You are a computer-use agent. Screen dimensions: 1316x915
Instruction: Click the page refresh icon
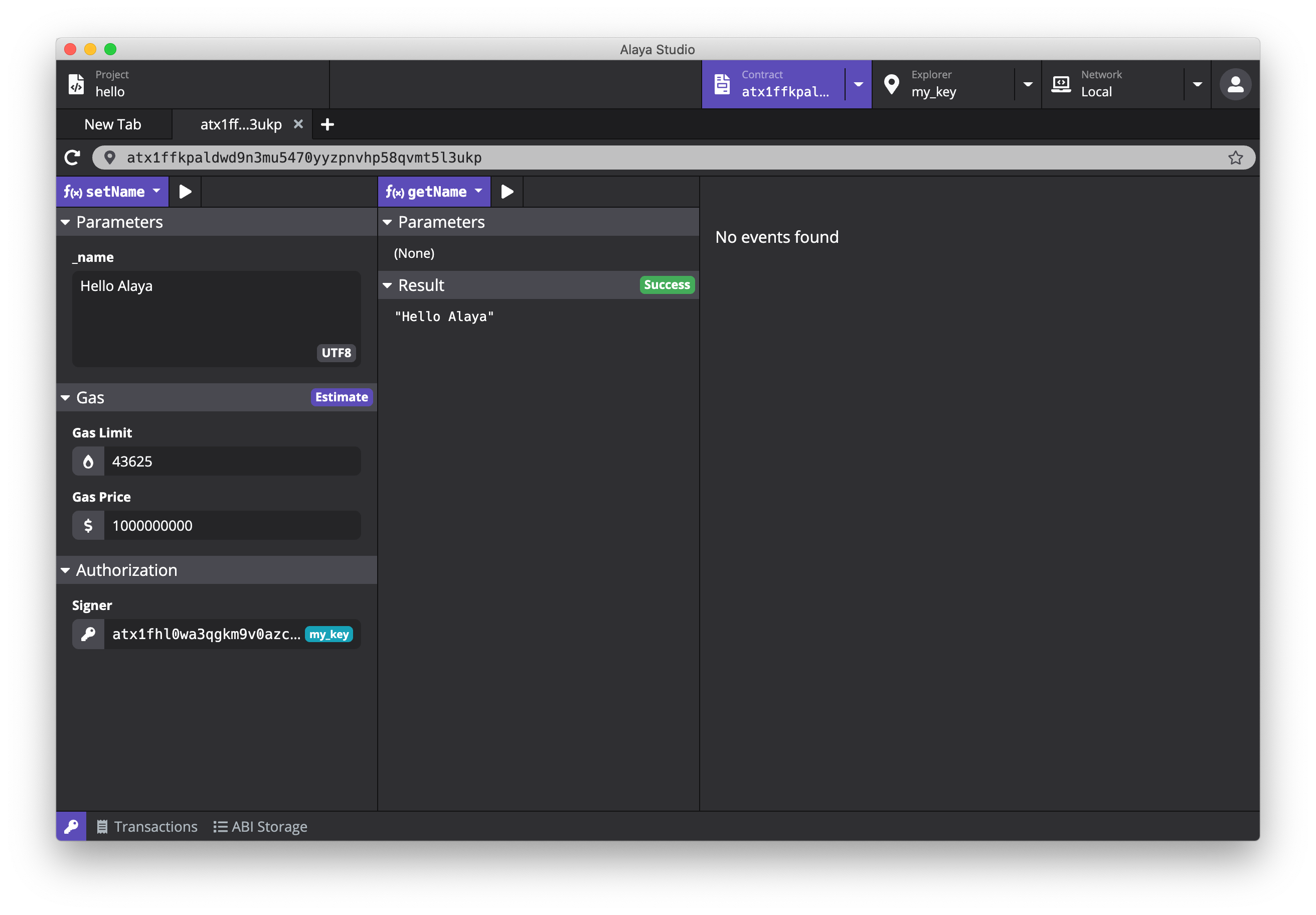[72, 158]
